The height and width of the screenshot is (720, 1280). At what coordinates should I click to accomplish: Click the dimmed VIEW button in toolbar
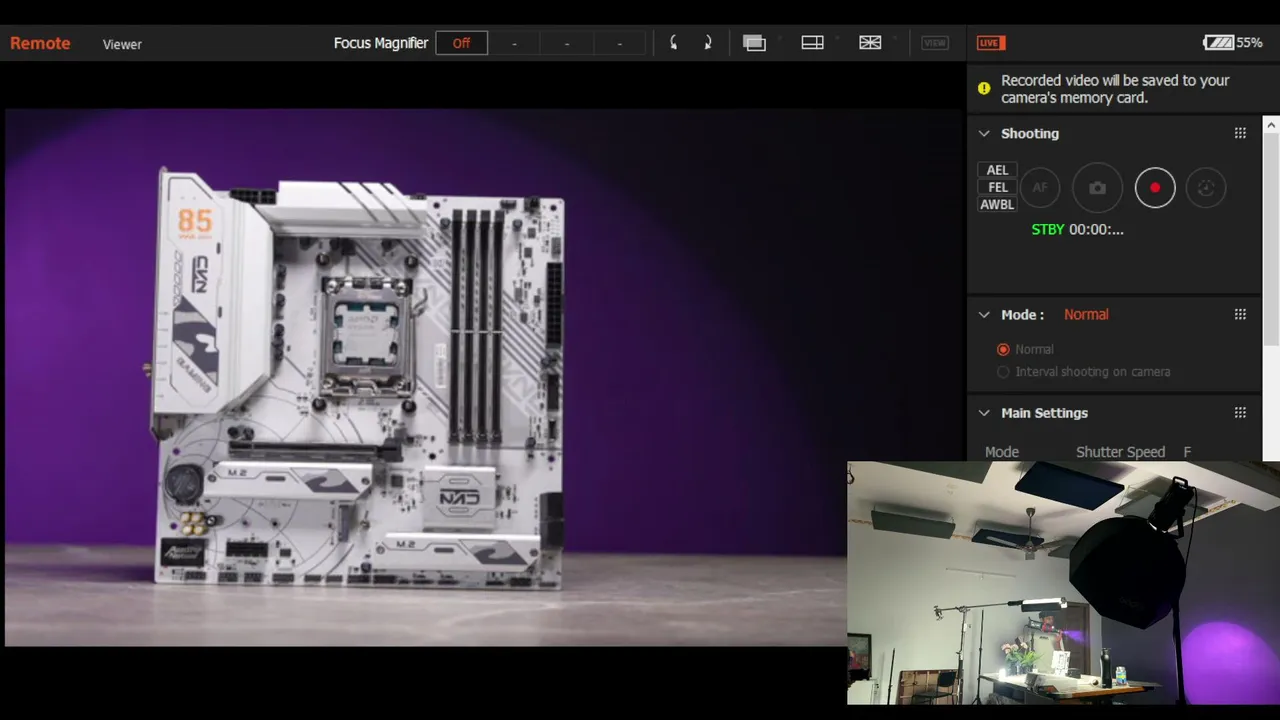tap(935, 43)
